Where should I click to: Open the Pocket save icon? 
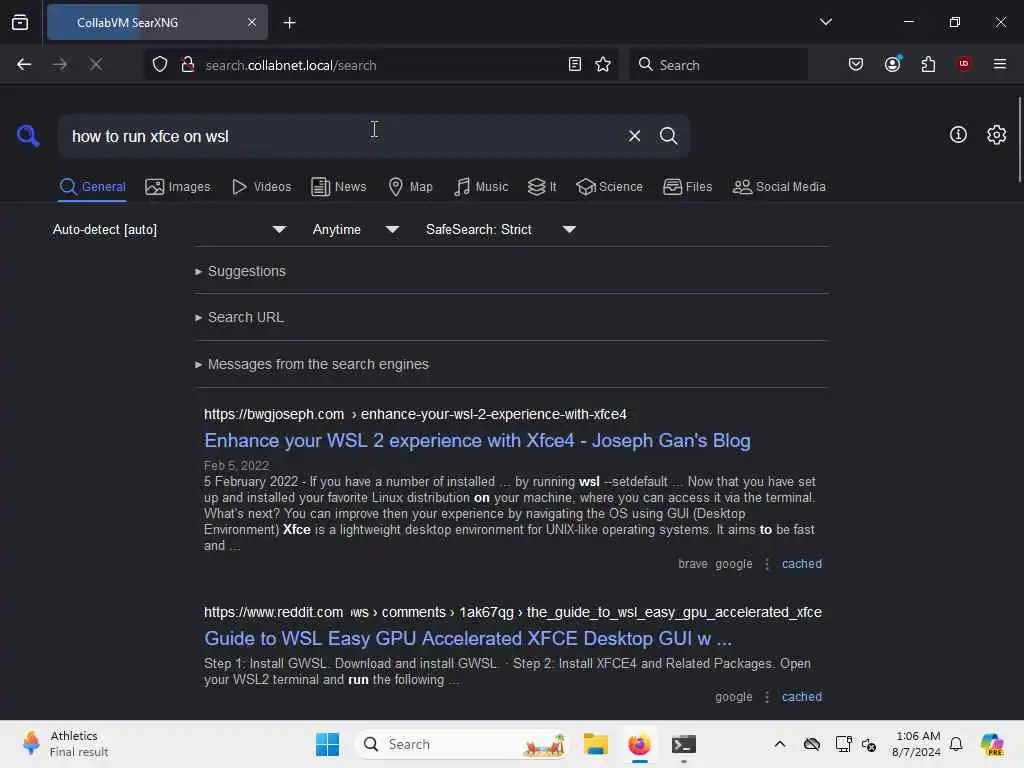[x=856, y=64]
